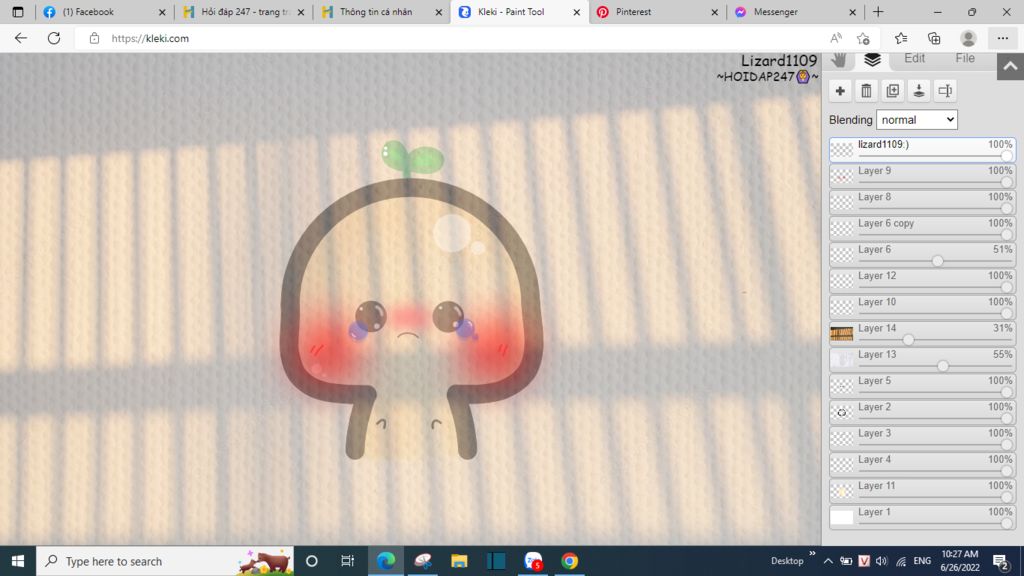
Task: Open the Blending mode dropdown
Action: click(916, 120)
